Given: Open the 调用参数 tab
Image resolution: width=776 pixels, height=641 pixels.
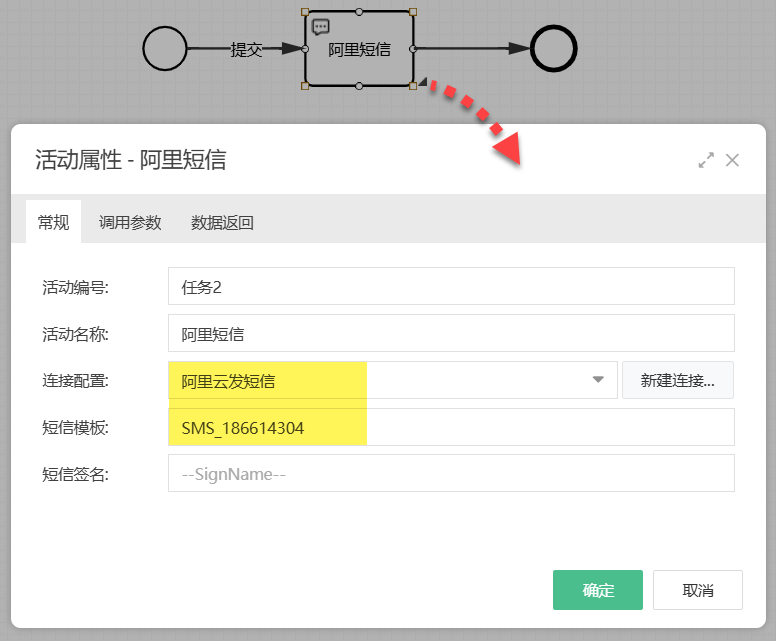Looking at the screenshot, I should [x=130, y=222].
